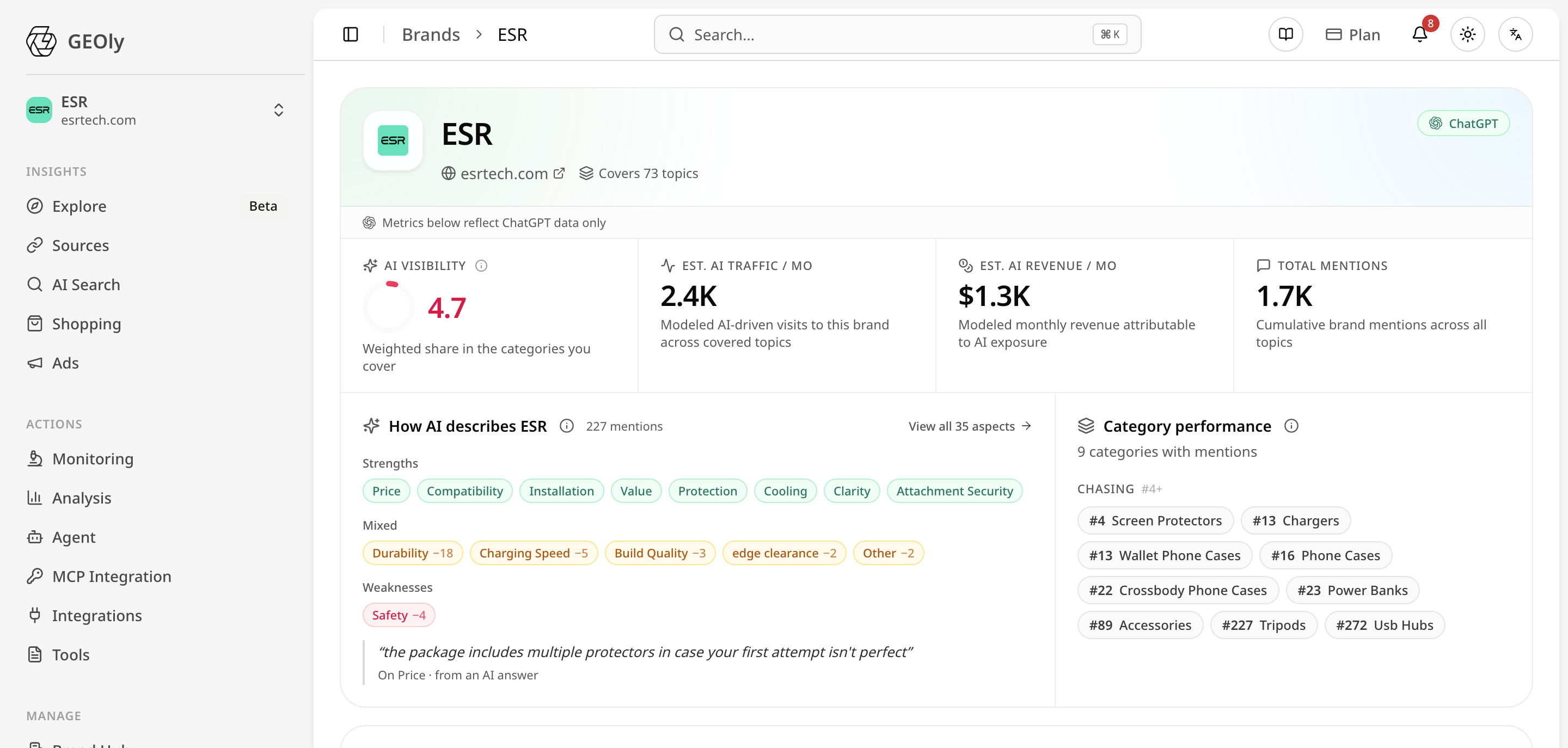Viewport: 1568px width, 748px height.
Task: Select the Safety −4 weakness tag
Action: 399,615
